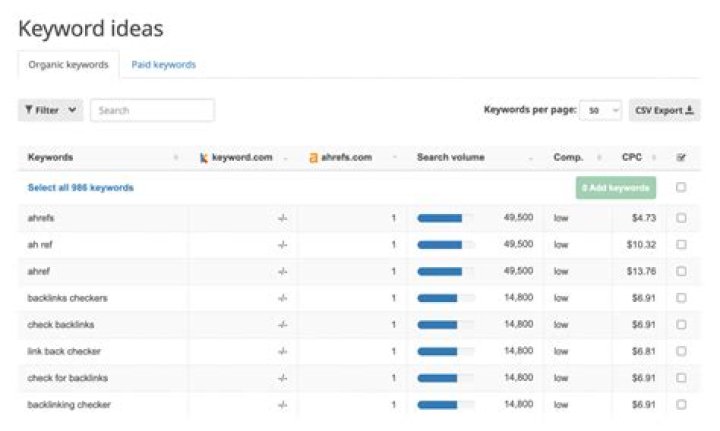Open the Filter dropdown
The height and width of the screenshot is (431, 720).
(50, 110)
